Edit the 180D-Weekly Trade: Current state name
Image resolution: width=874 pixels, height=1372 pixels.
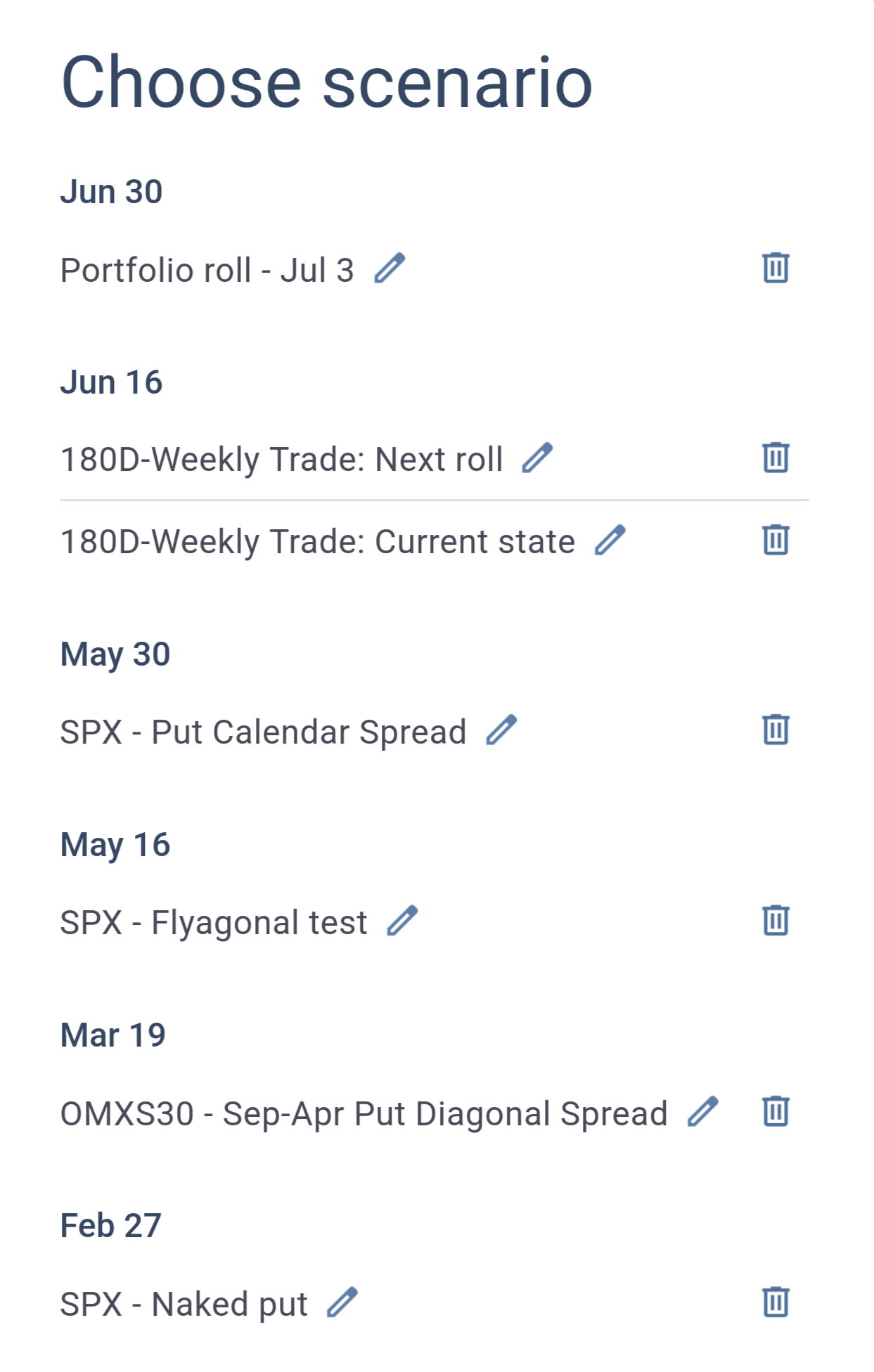610,541
